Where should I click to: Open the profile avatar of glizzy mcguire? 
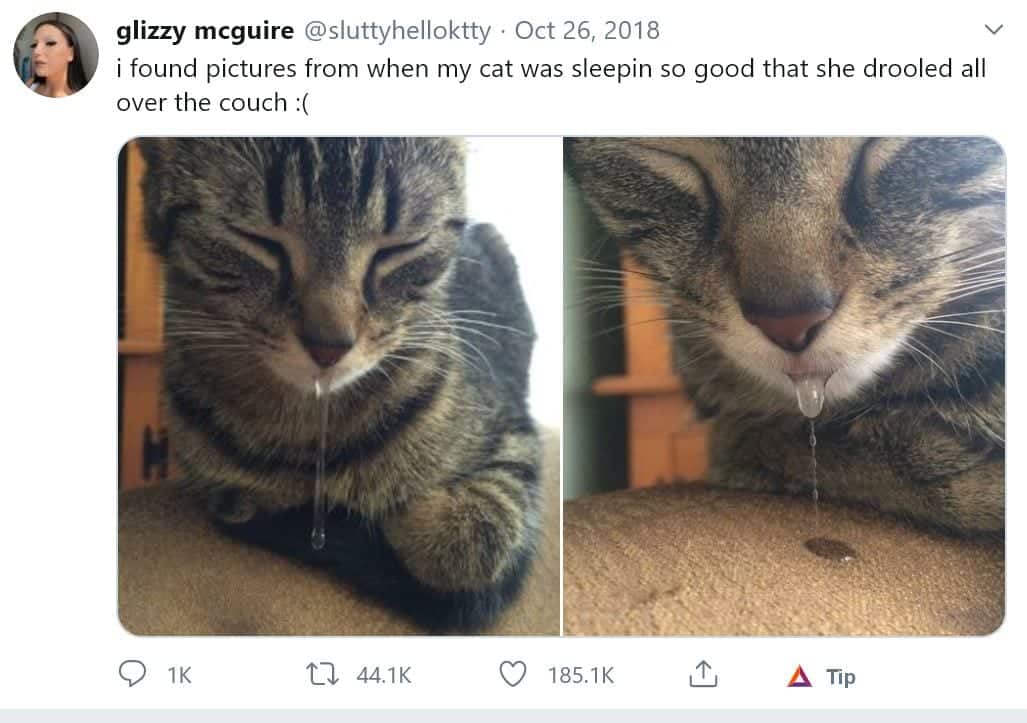pyautogui.click(x=56, y=55)
